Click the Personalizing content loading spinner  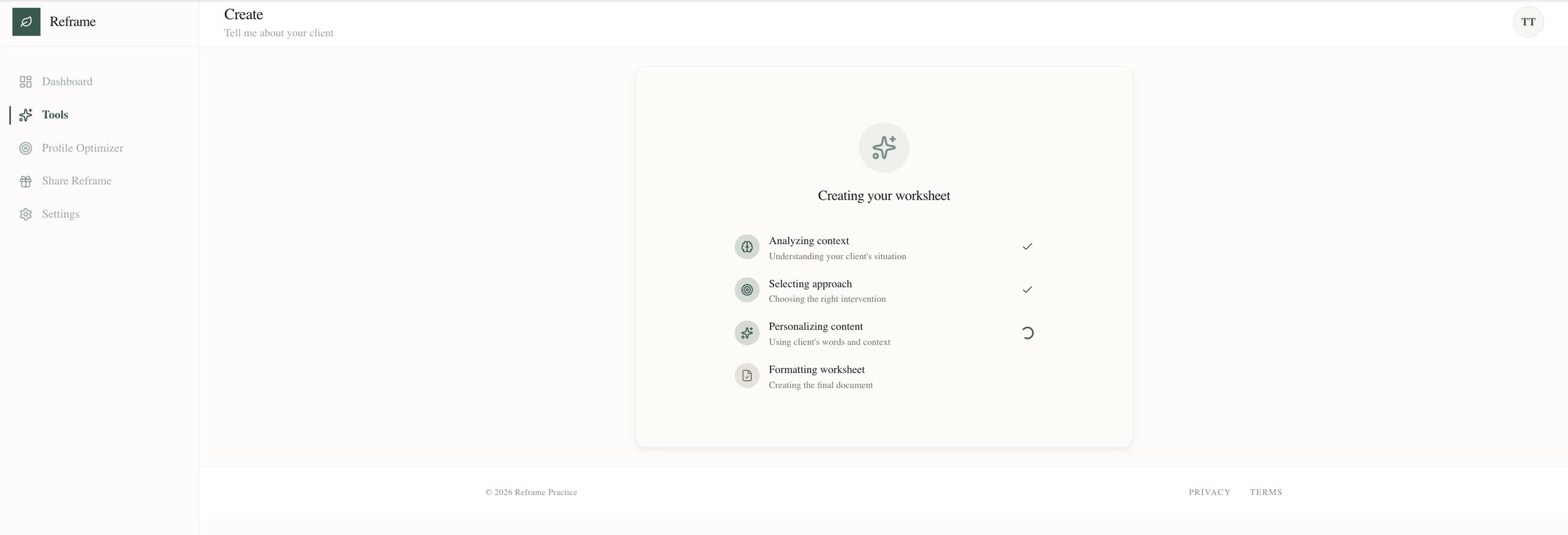[1027, 333]
